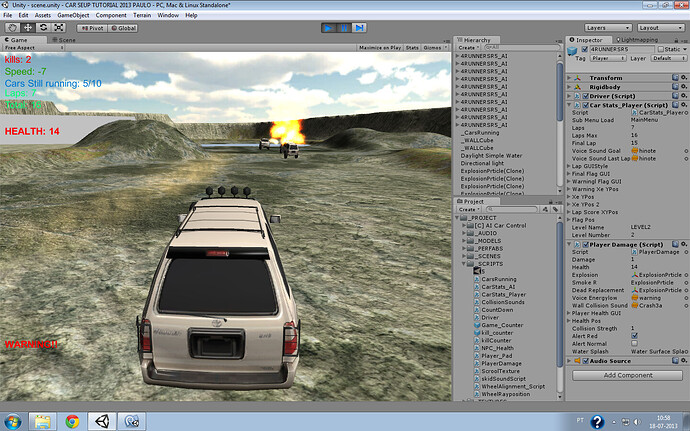Disable the Audio Source component checkbox
The height and width of the screenshot is (431, 690).
click(586, 361)
